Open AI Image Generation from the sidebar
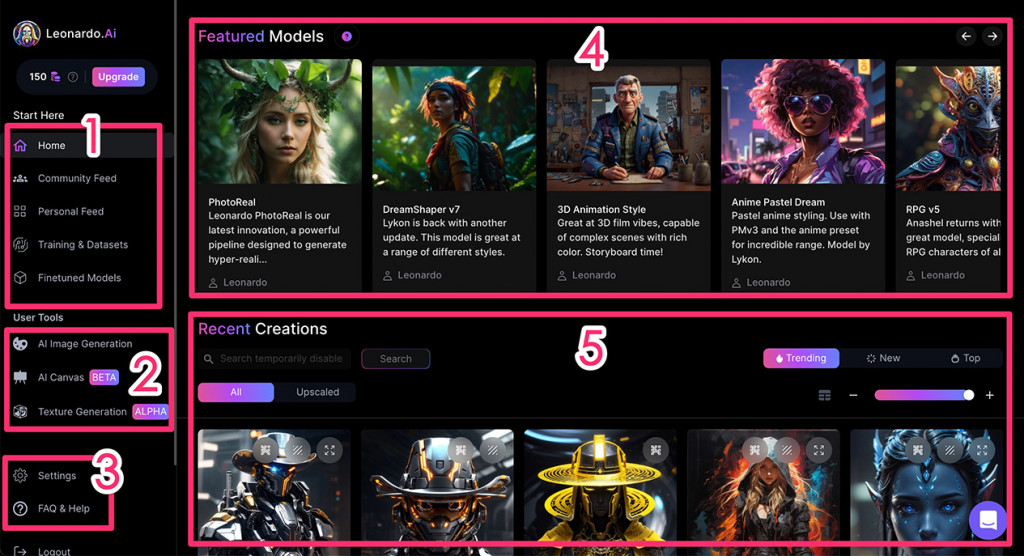The height and width of the screenshot is (556, 1024). (84, 344)
